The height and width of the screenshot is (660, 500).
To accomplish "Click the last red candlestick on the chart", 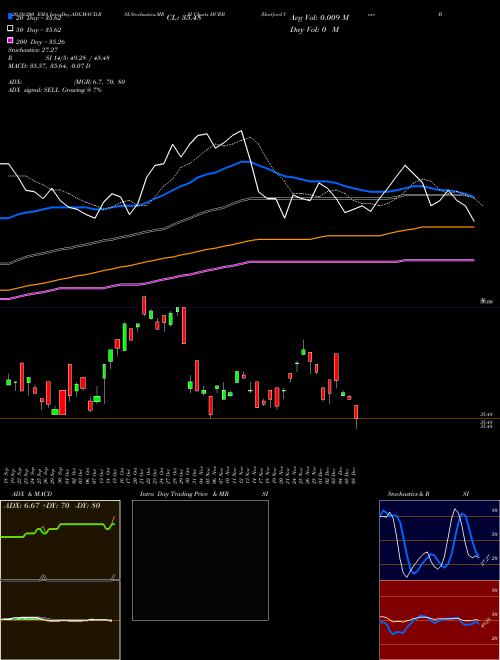I will point(356,412).
